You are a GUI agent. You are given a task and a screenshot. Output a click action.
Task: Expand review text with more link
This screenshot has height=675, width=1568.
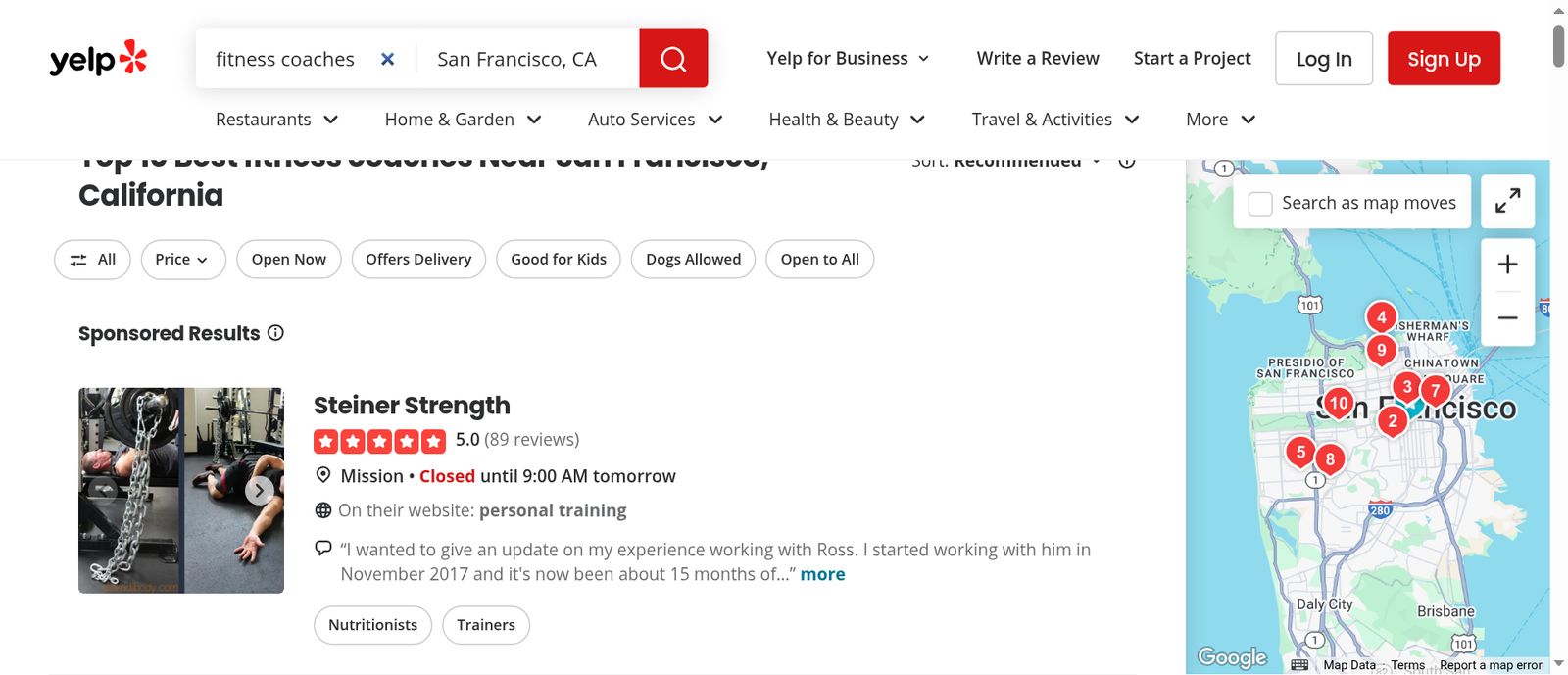822,574
